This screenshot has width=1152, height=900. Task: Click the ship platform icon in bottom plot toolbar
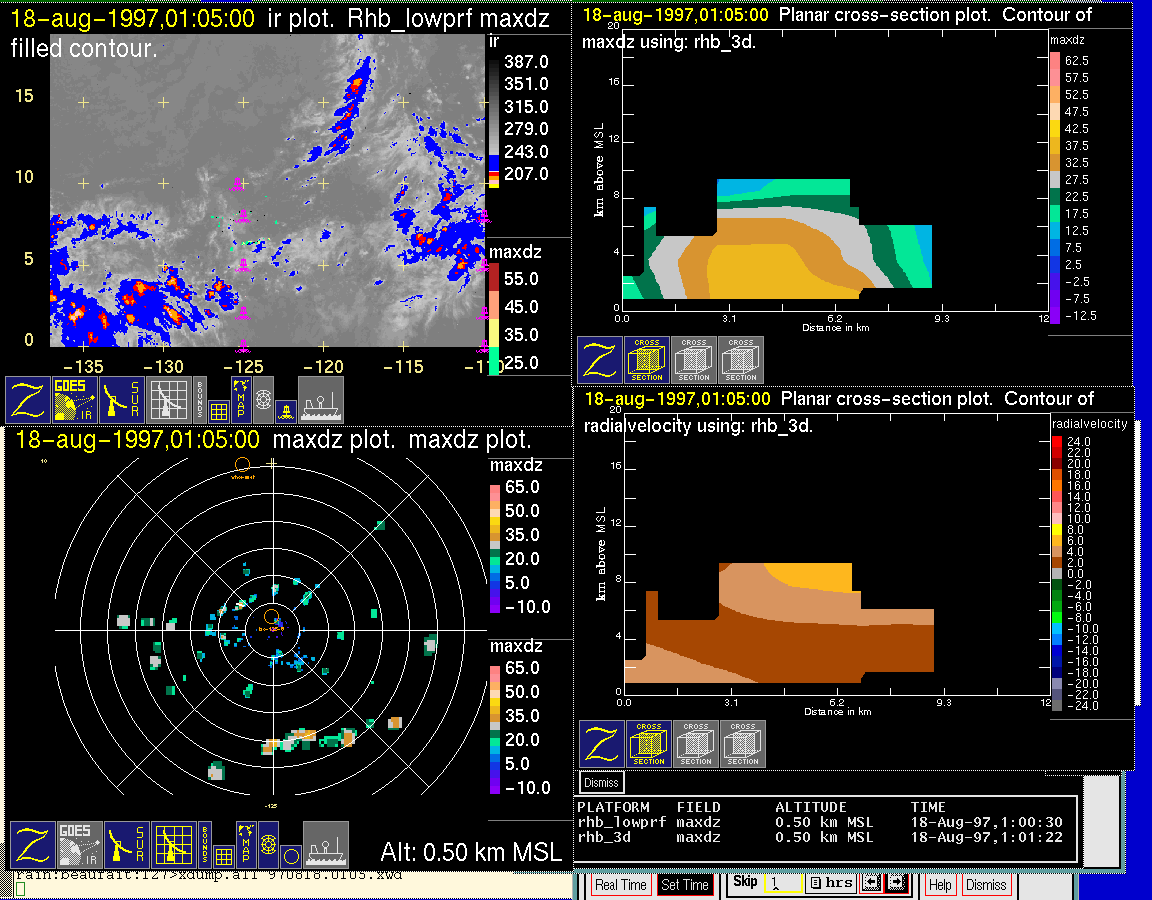[326, 845]
